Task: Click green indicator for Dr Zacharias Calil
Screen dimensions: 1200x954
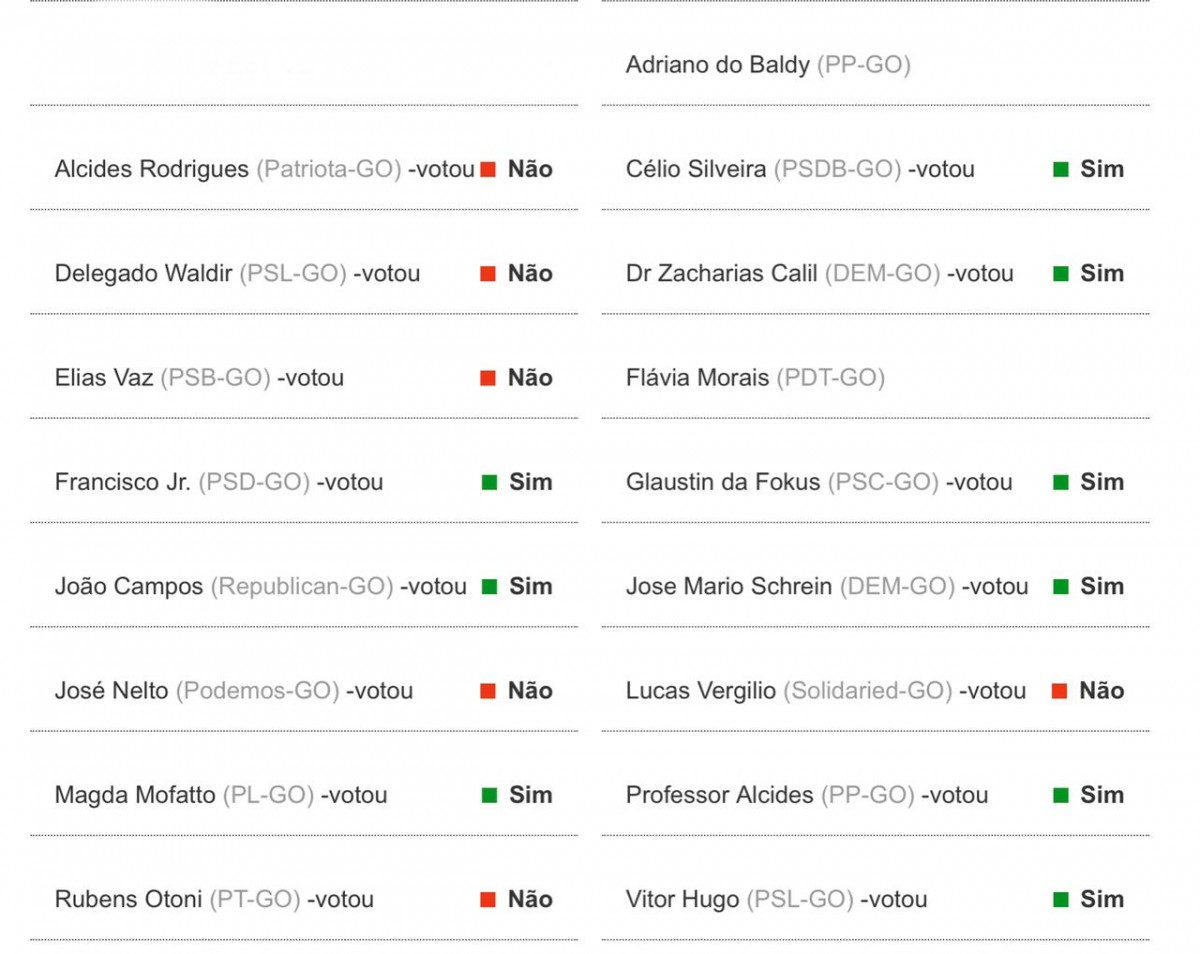Action: point(1061,274)
